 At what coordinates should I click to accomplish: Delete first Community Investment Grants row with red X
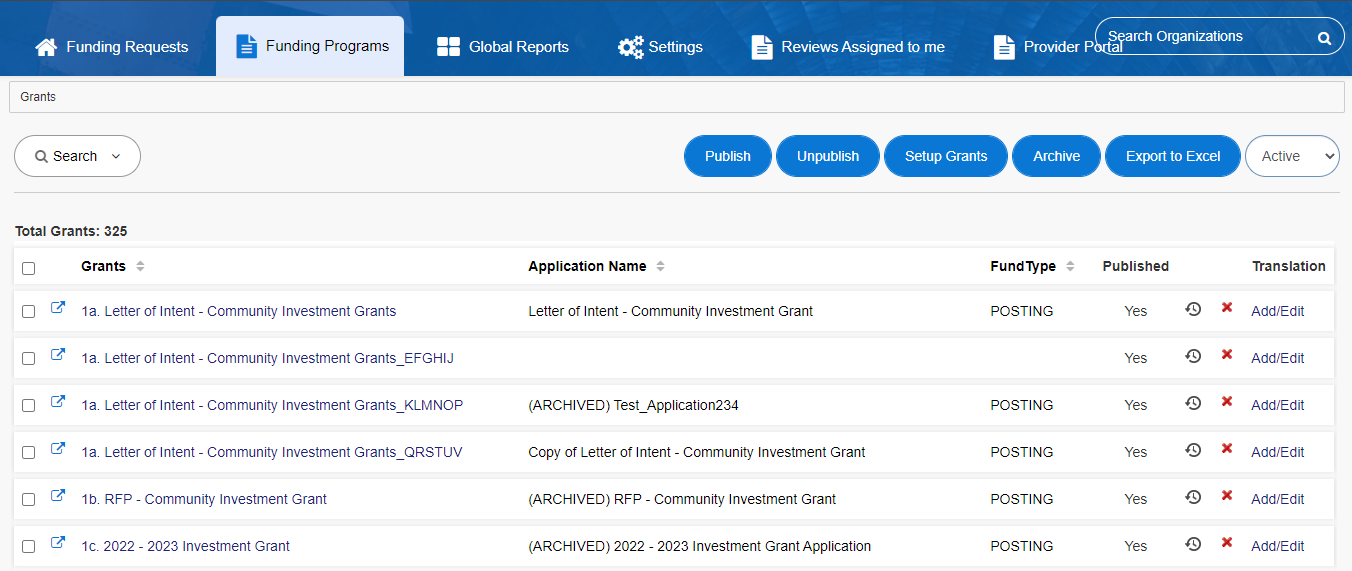point(1227,308)
